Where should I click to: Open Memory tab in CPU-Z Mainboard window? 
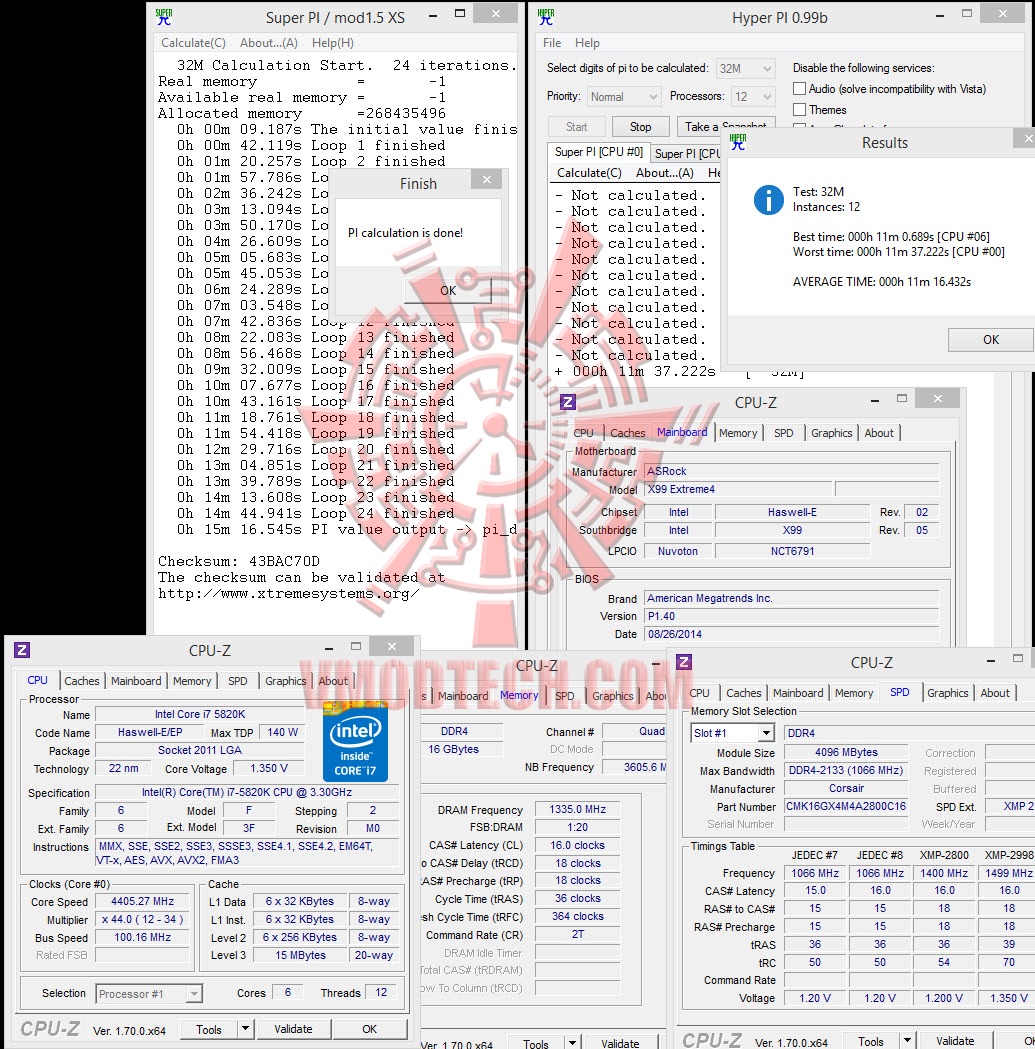point(738,433)
